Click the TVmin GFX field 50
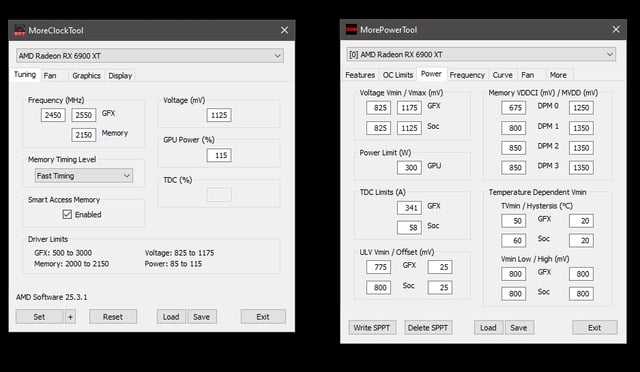 click(x=513, y=221)
